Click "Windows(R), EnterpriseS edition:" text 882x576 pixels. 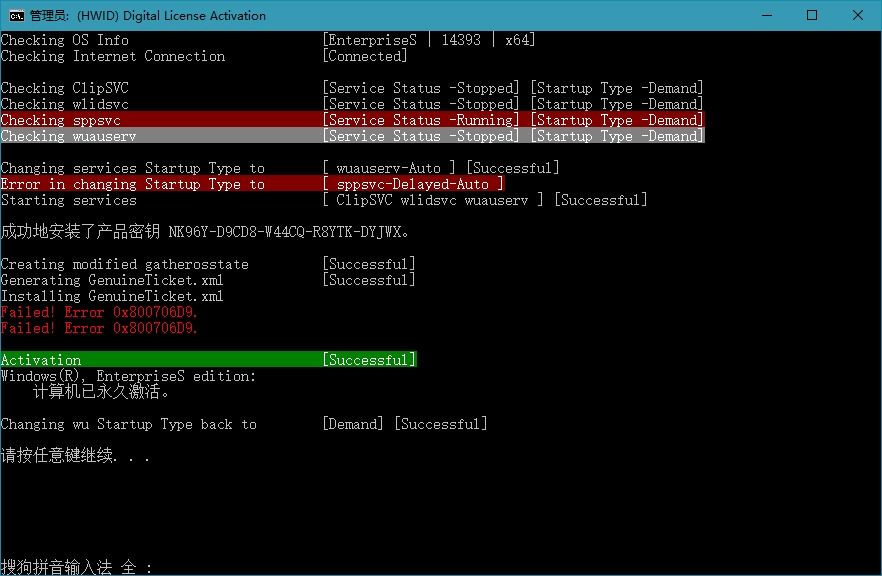tap(128, 376)
